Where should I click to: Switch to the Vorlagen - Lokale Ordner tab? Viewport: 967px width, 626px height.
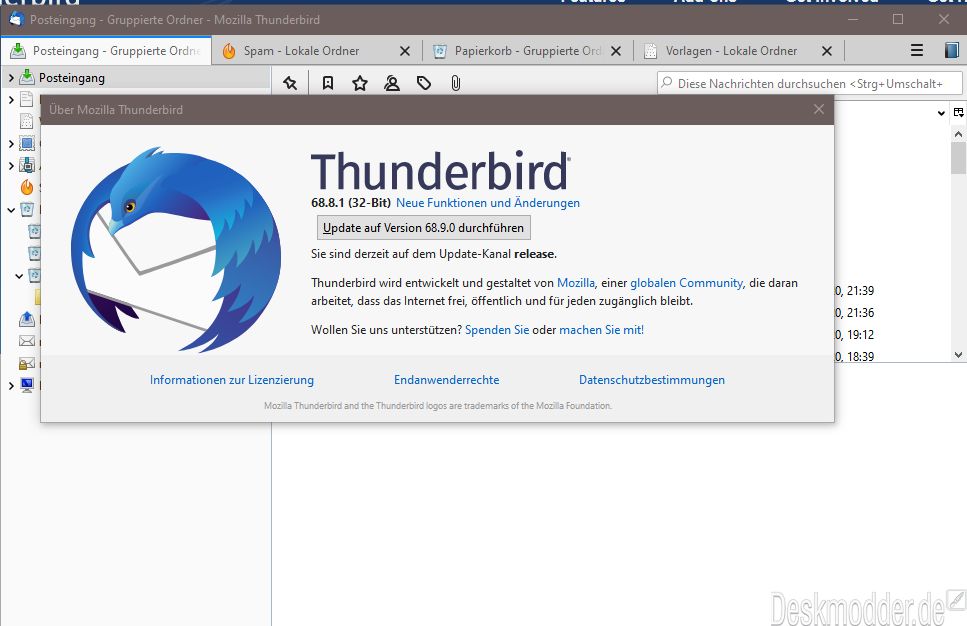pyautogui.click(x=739, y=51)
